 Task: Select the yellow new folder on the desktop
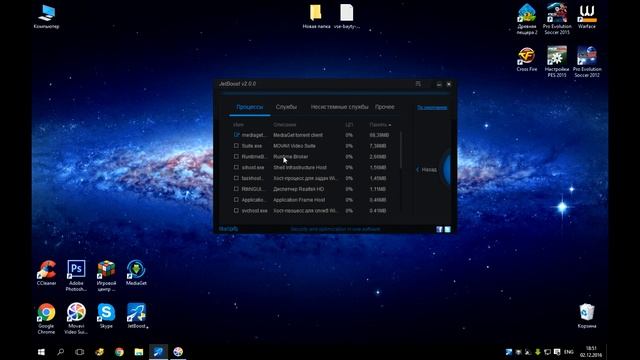click(316, 17)
